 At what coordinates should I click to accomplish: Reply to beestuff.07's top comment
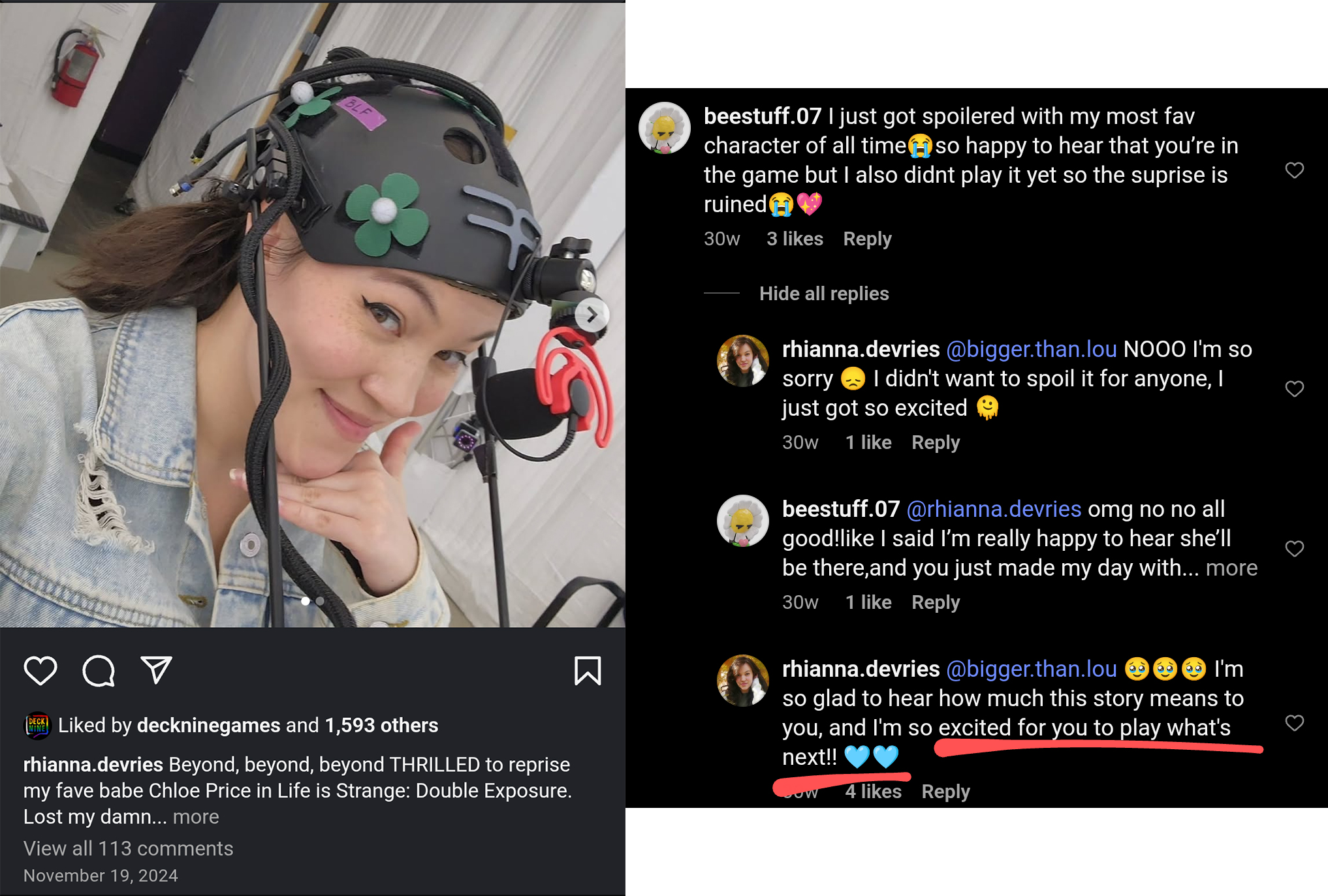coord(867,239)
